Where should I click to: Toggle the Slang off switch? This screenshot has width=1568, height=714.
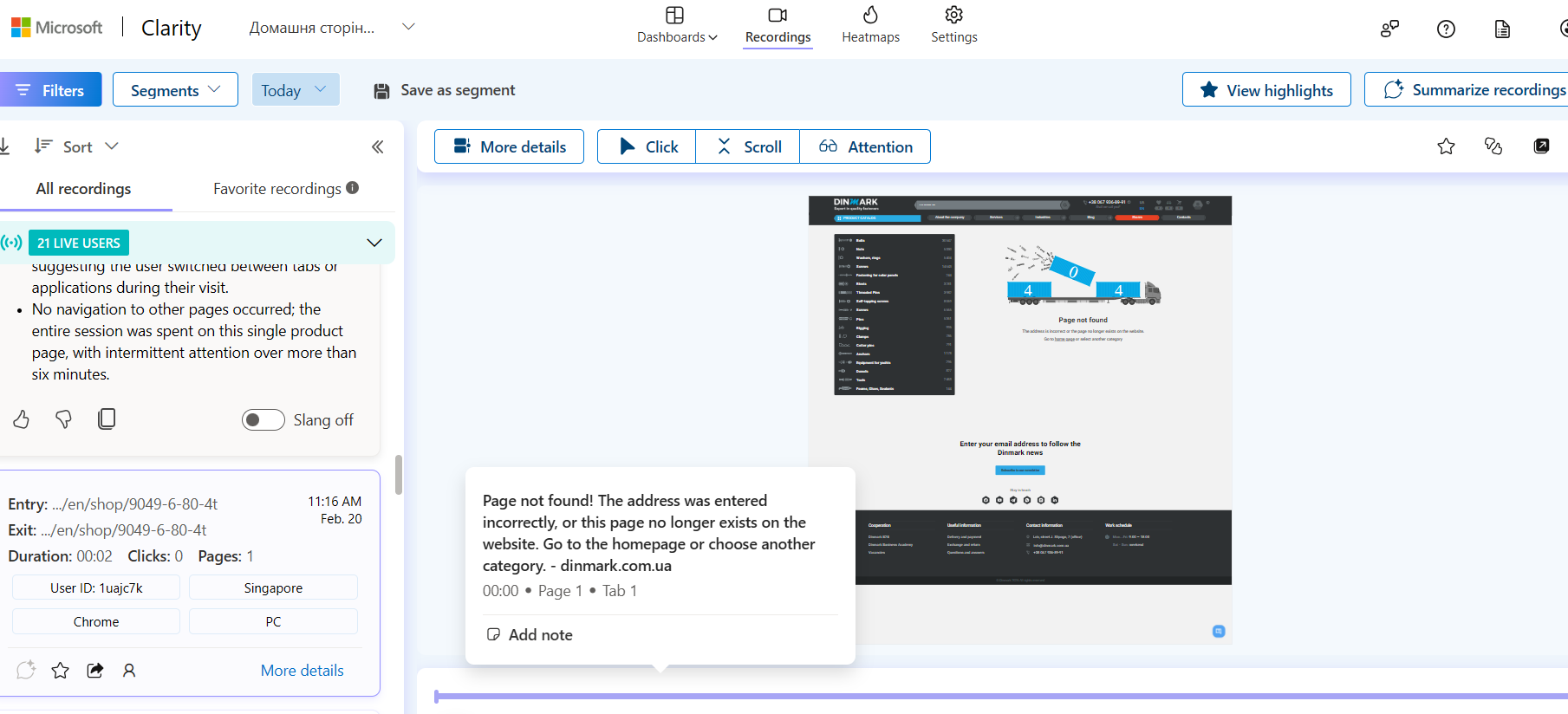[x=264, y=419]
